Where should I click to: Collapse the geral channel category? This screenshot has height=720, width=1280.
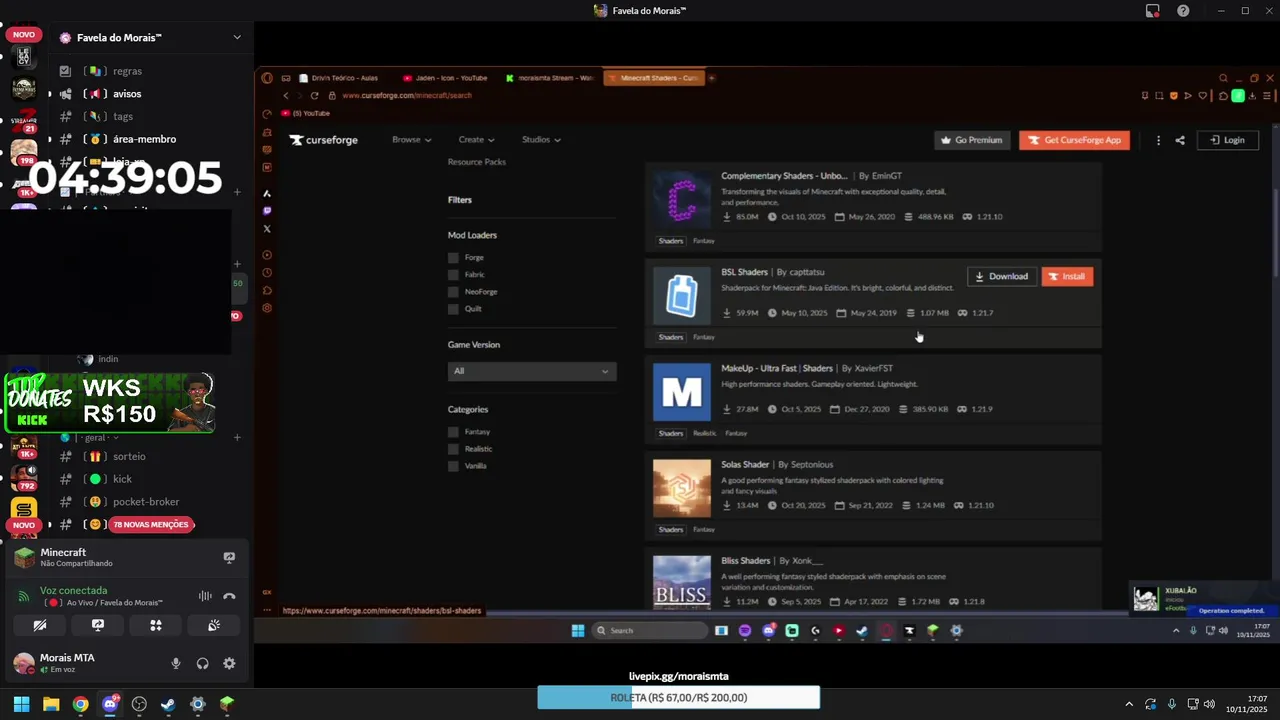pyautogui.click(x=96, y=438)
